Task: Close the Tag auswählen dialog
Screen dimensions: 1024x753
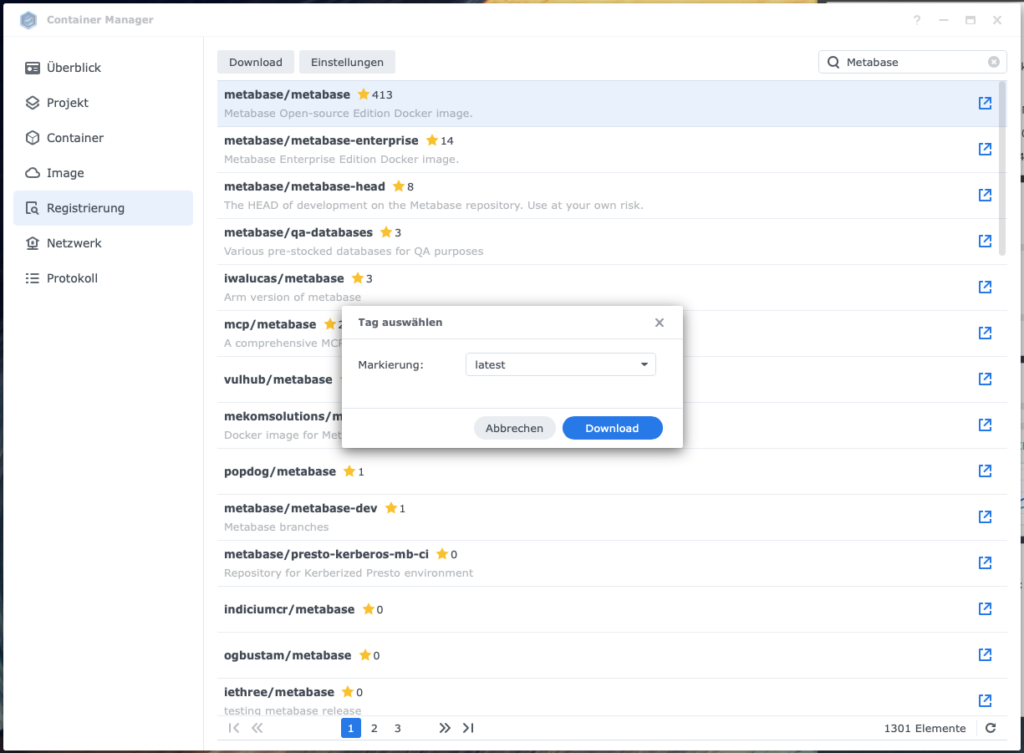Action: (x=659, y=322)
